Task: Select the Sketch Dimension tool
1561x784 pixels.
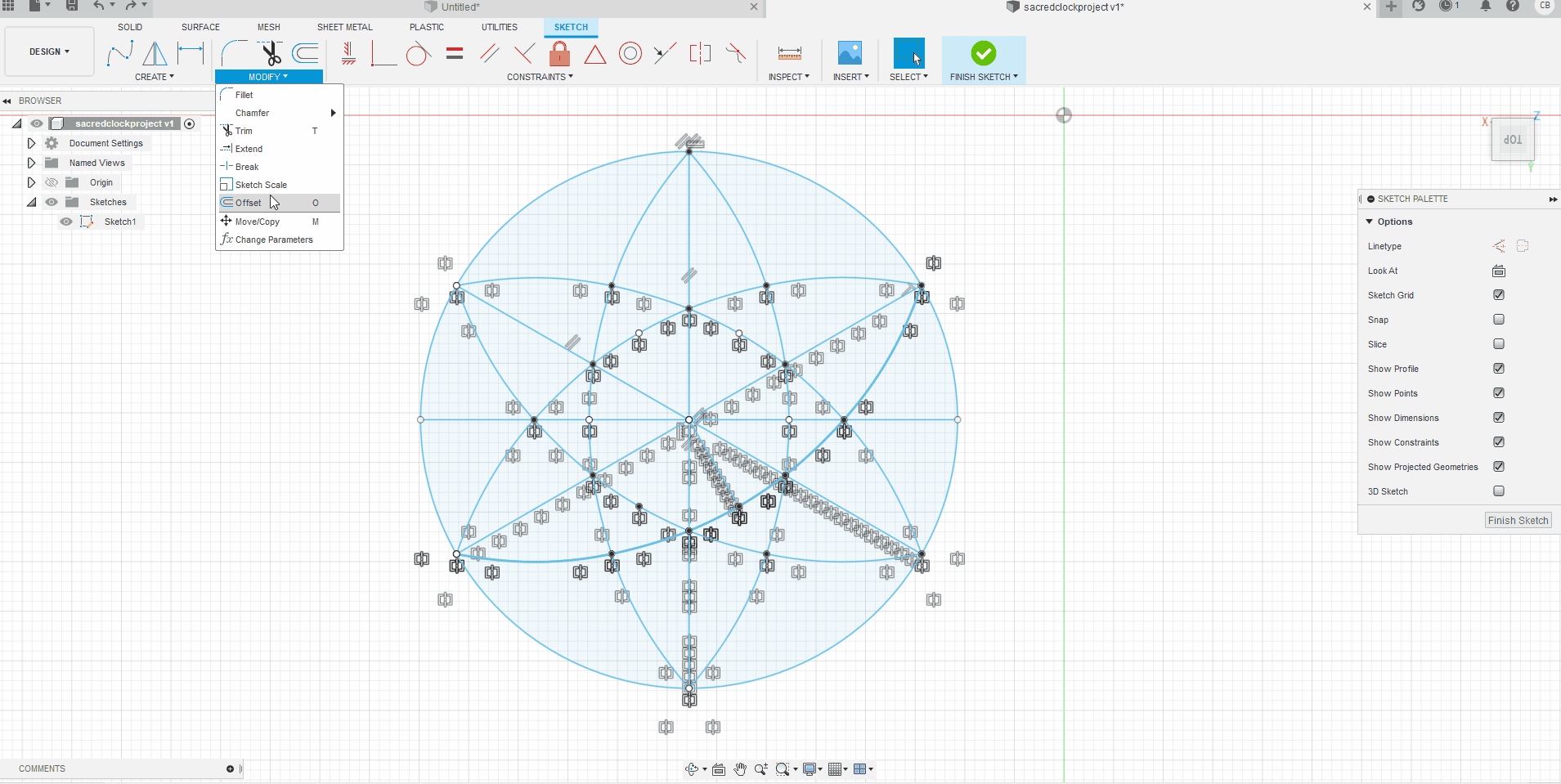Action: (190, 52)
